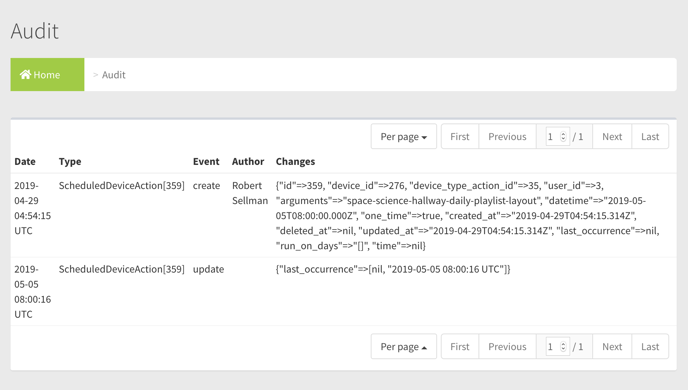The height and width of the screenshot is (390, 688).
Task: Click the Home house icon
Action: (x=25, y=75)
